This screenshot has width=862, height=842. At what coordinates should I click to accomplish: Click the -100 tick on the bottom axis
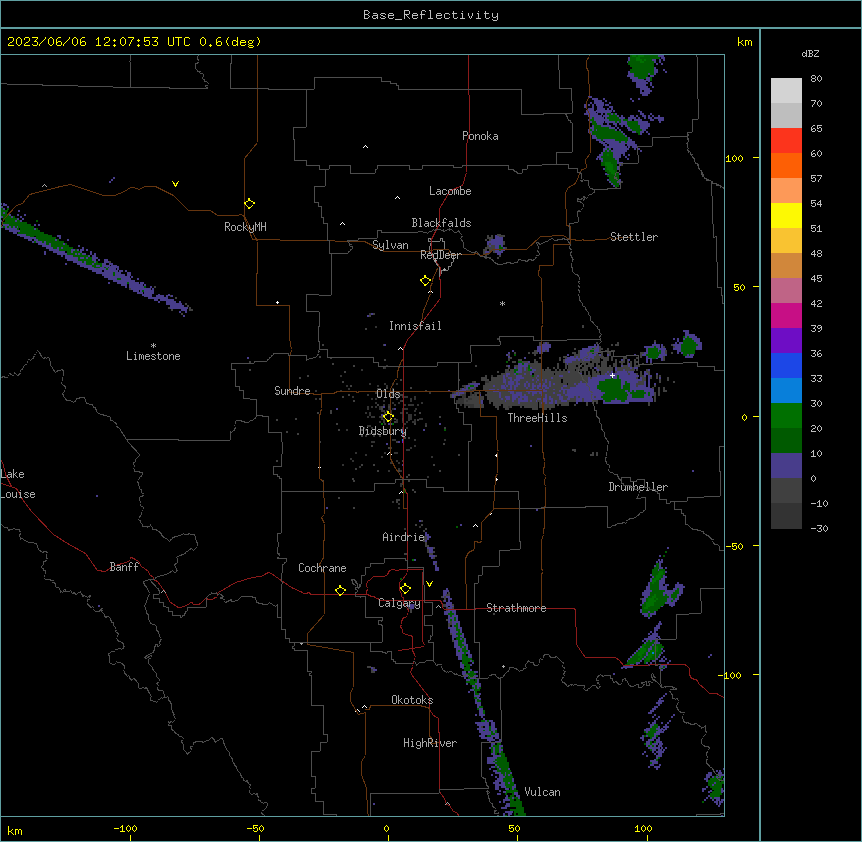[x=125, y=828]
